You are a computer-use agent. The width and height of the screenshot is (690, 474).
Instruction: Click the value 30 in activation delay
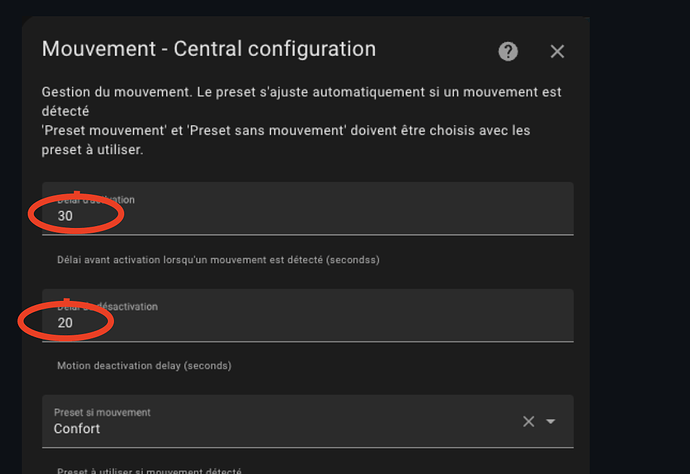(65, 216)
